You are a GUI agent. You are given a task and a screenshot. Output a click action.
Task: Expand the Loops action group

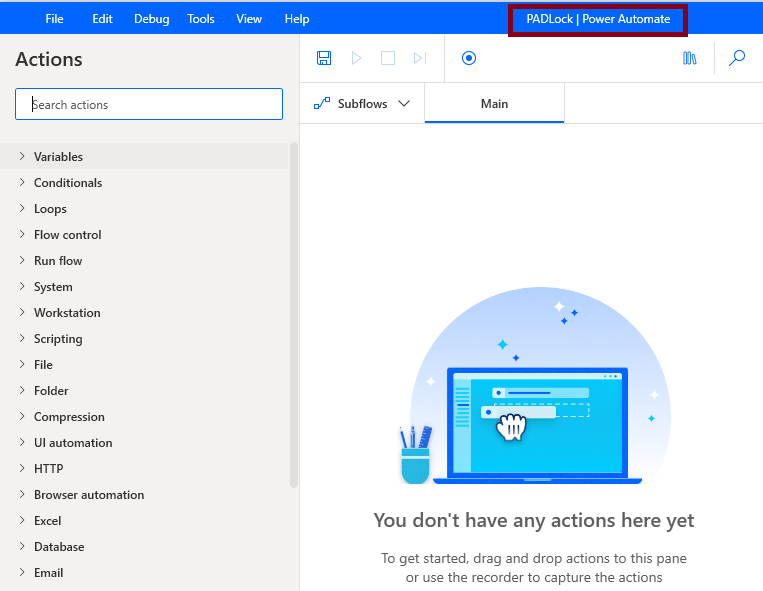tap(145, 208)
